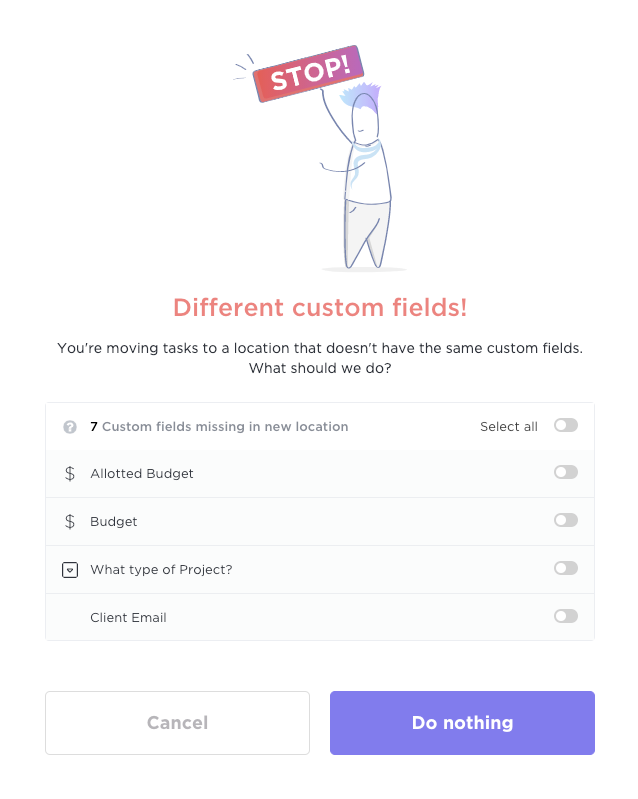This screenshot has height=799, width=638.
Task: Turn on the Budget field switch
Action: pos(566,520)
